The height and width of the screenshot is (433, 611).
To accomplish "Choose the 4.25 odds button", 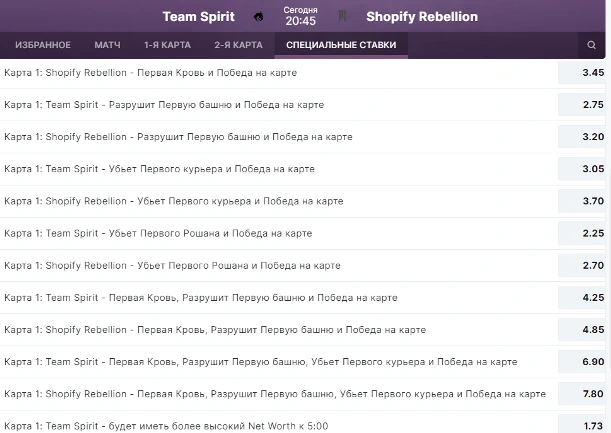I will [582, 297].
